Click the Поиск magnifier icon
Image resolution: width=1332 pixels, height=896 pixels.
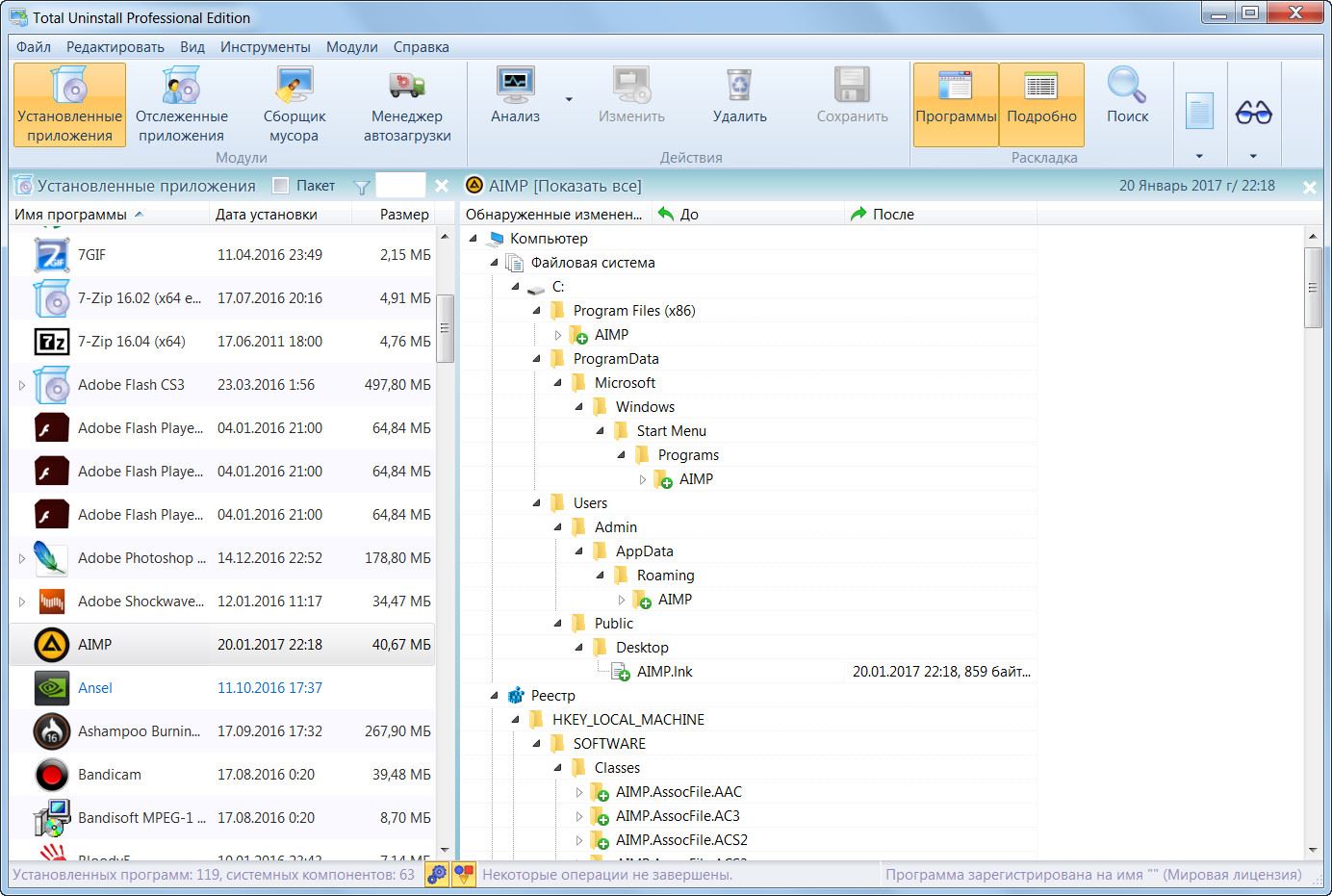coord(1127,85)
